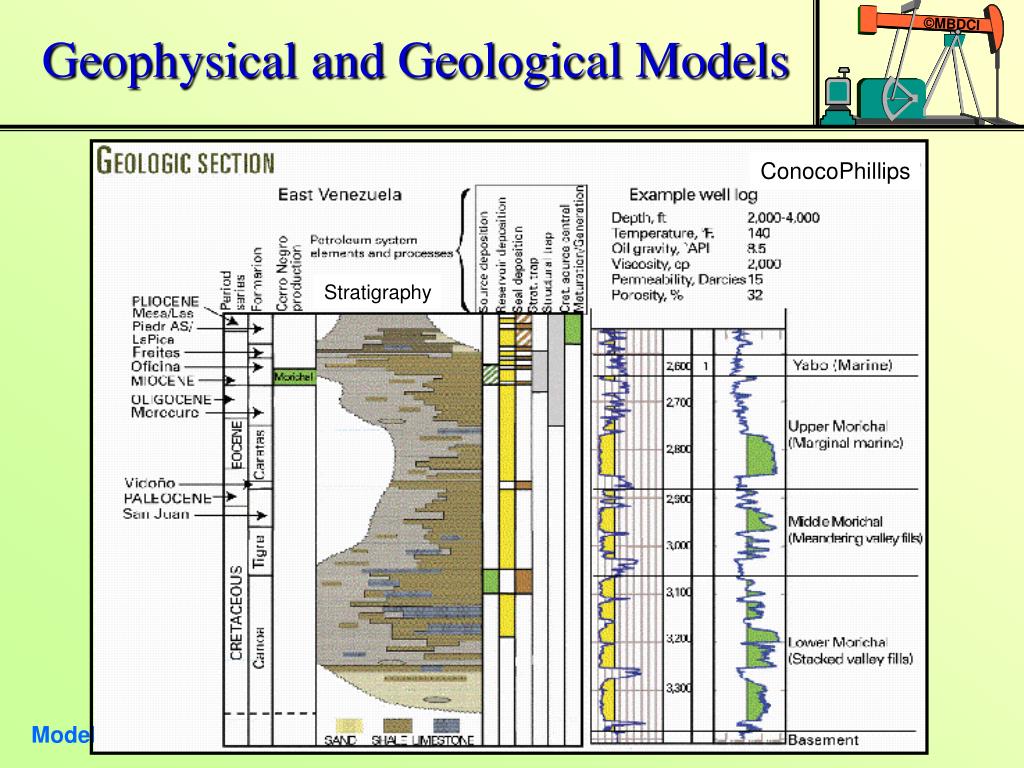Viewport: 1024px width, 768px height.
Task: Click the ©MBDCI copyright mark
Action: coord(952,24)
